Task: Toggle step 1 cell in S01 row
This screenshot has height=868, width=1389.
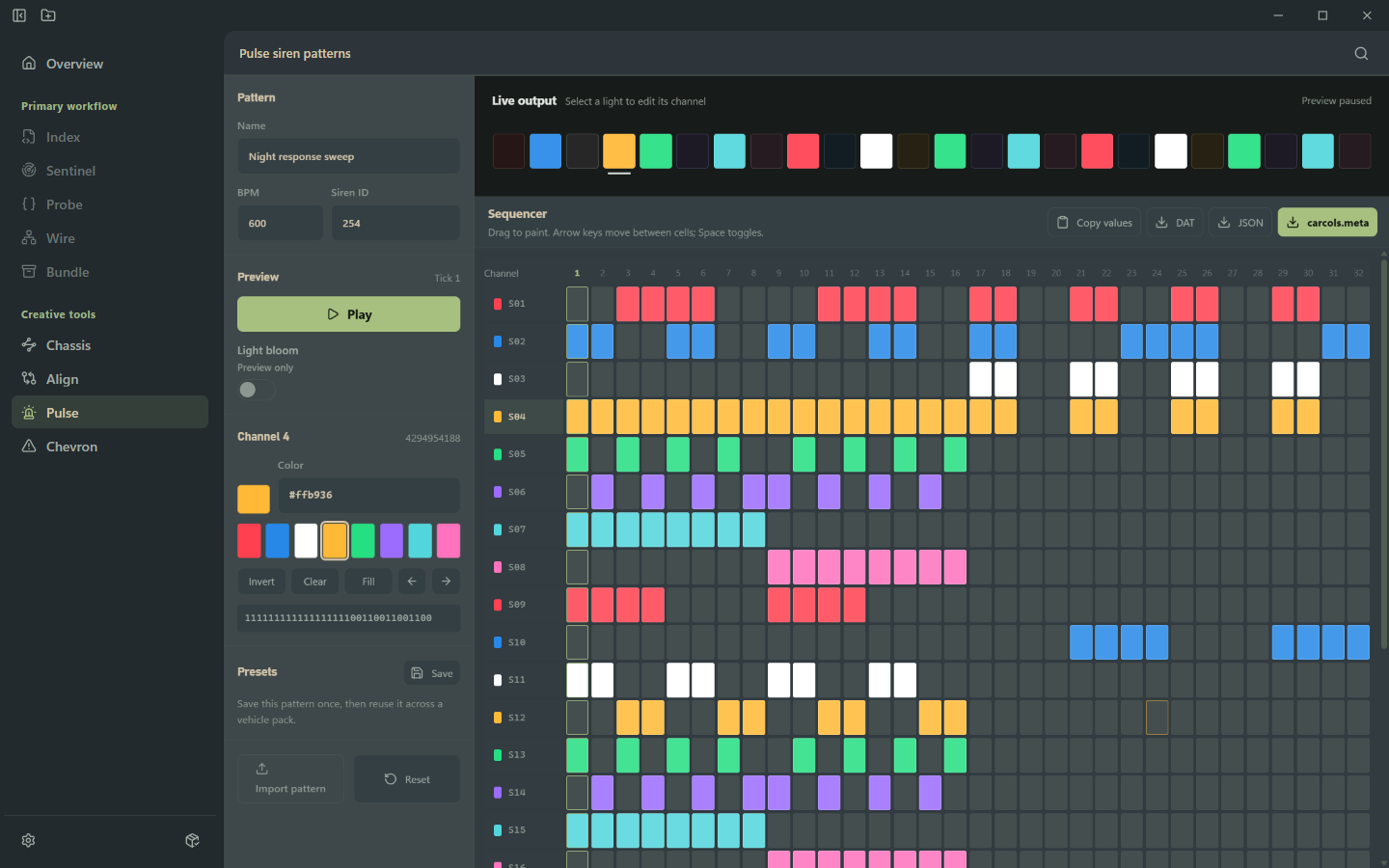Action: 577,304
